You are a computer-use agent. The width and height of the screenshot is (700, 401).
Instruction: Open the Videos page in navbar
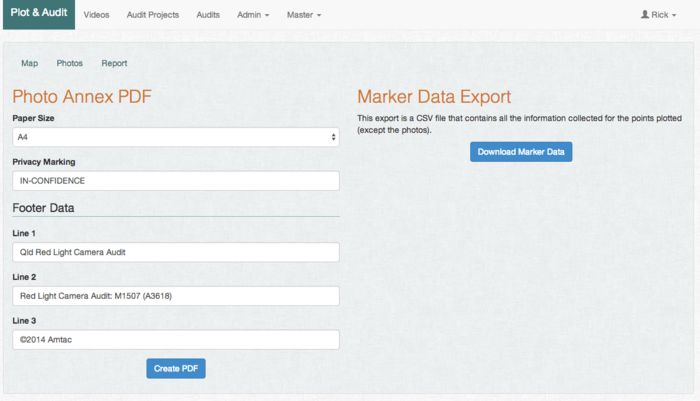click(97, 16)
